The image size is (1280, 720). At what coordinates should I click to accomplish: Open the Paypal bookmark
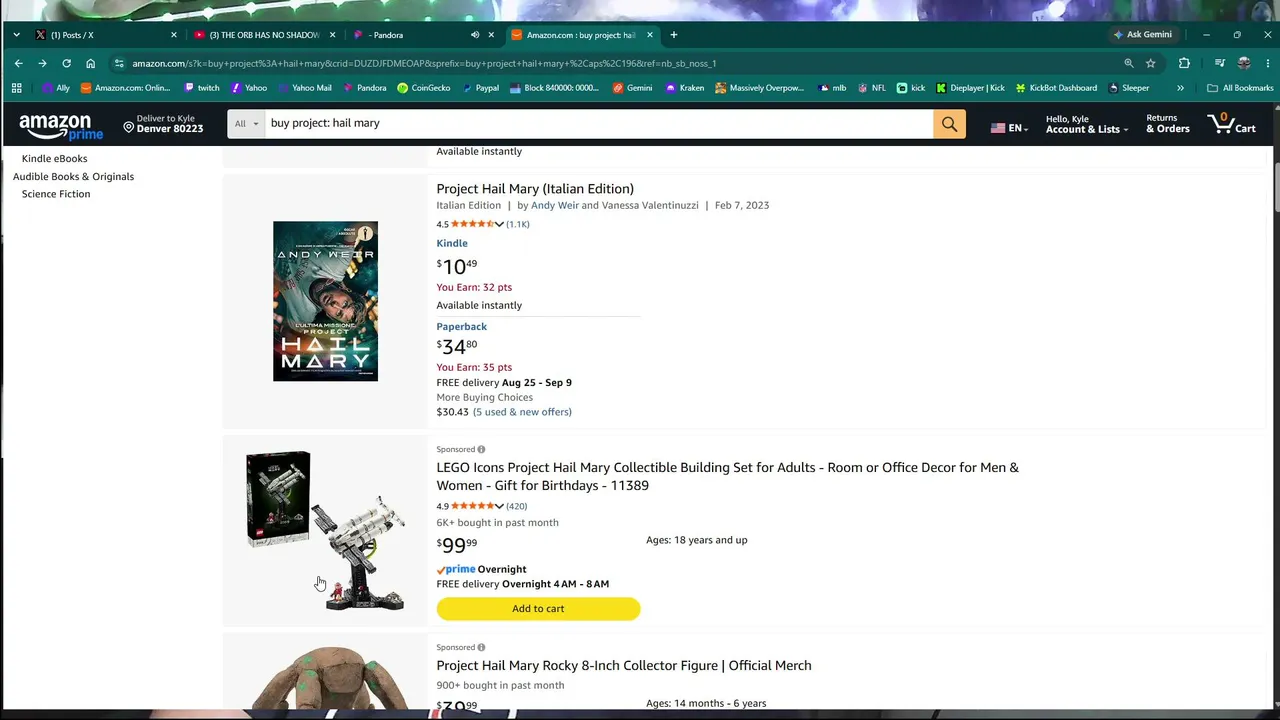click(480, 88)
